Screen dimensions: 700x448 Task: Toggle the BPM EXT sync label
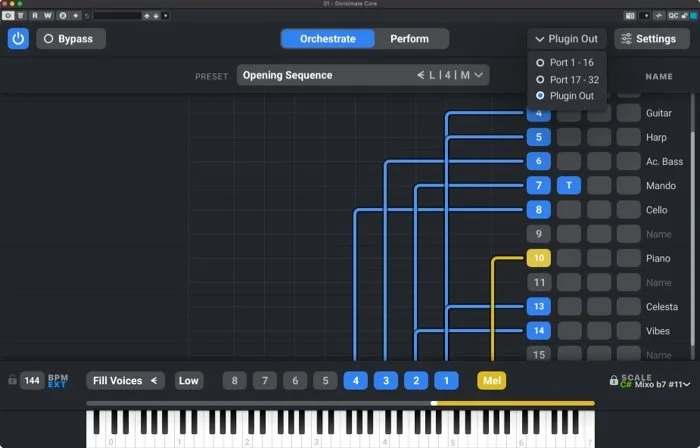(x=58, y=381)
